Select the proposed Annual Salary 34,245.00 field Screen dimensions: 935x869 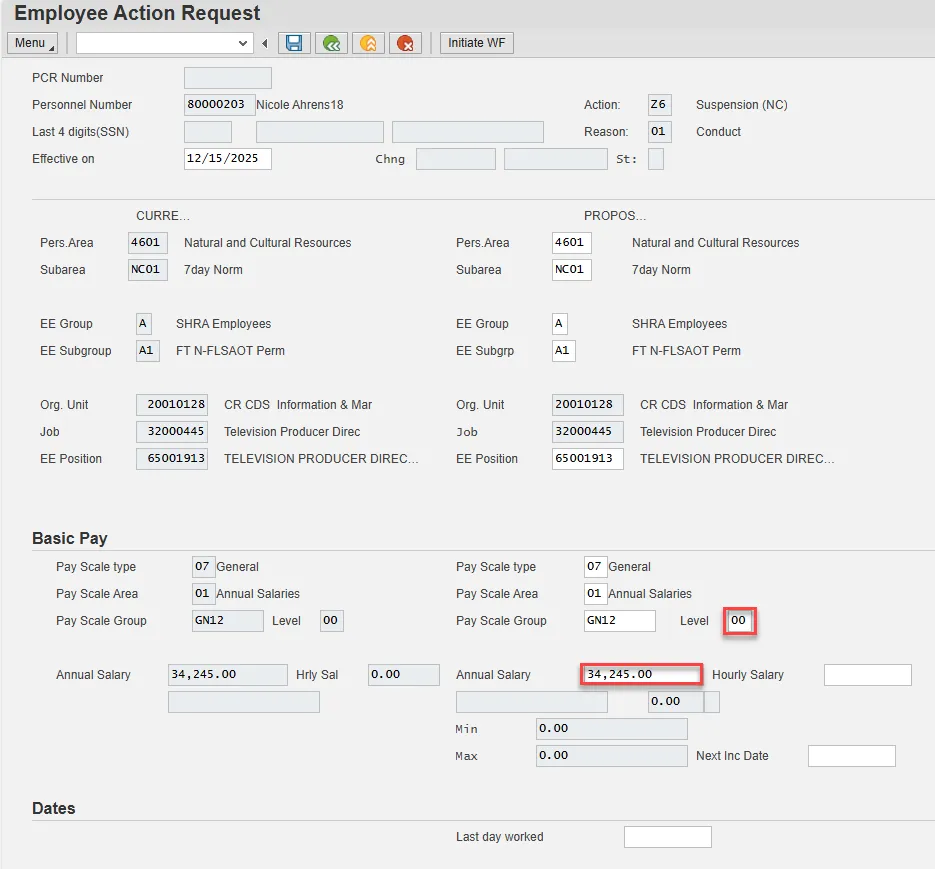coord(641,675)
